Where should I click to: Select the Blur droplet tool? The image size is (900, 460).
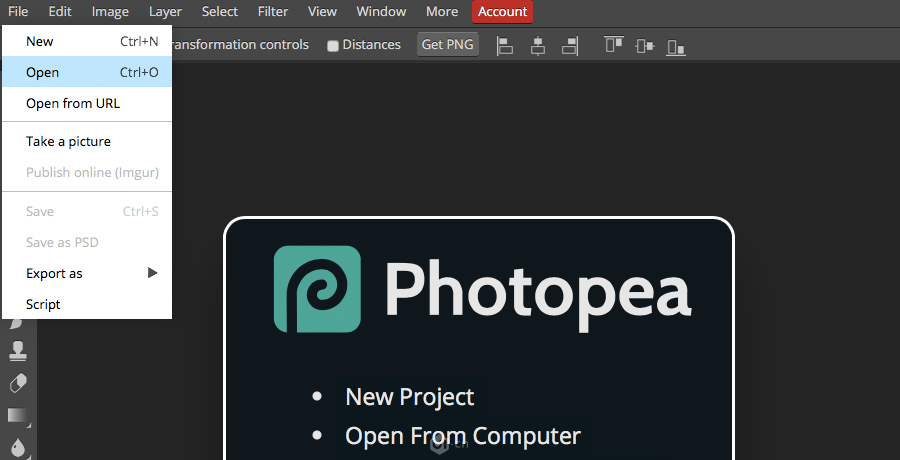(18, 447)
